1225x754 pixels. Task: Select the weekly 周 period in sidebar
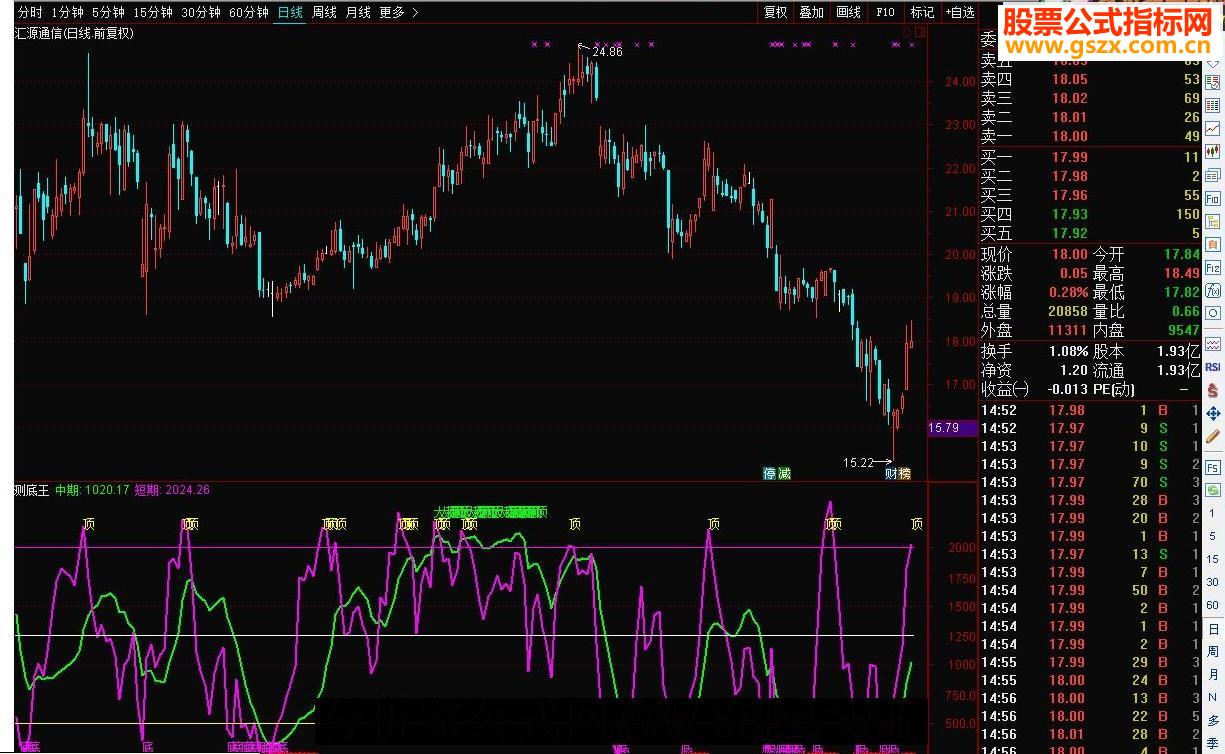(1213, 652)
